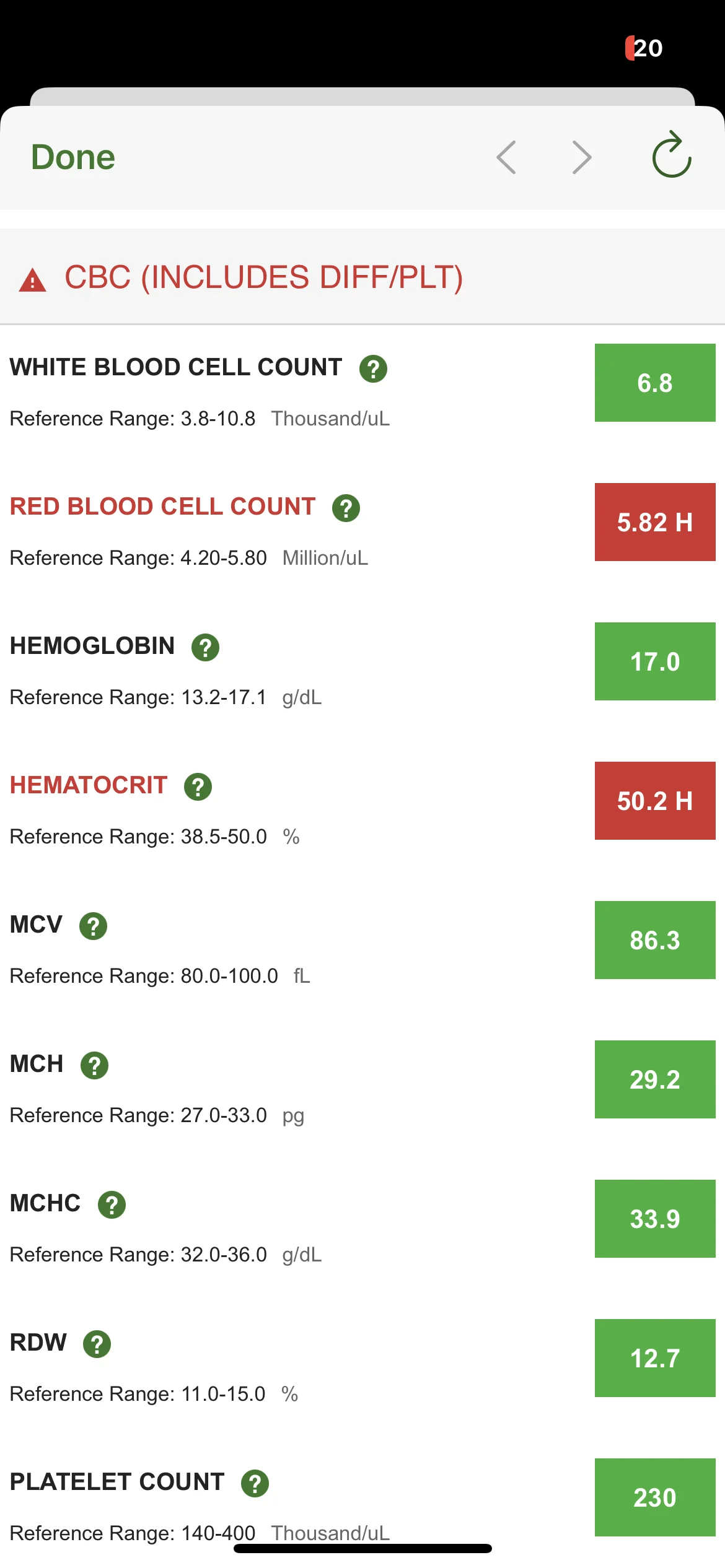Tap the red 50.2 H hematocrit value
The width and height of the screenshot is (725, 1568).
pyautogui.click(x=655, y=801)
